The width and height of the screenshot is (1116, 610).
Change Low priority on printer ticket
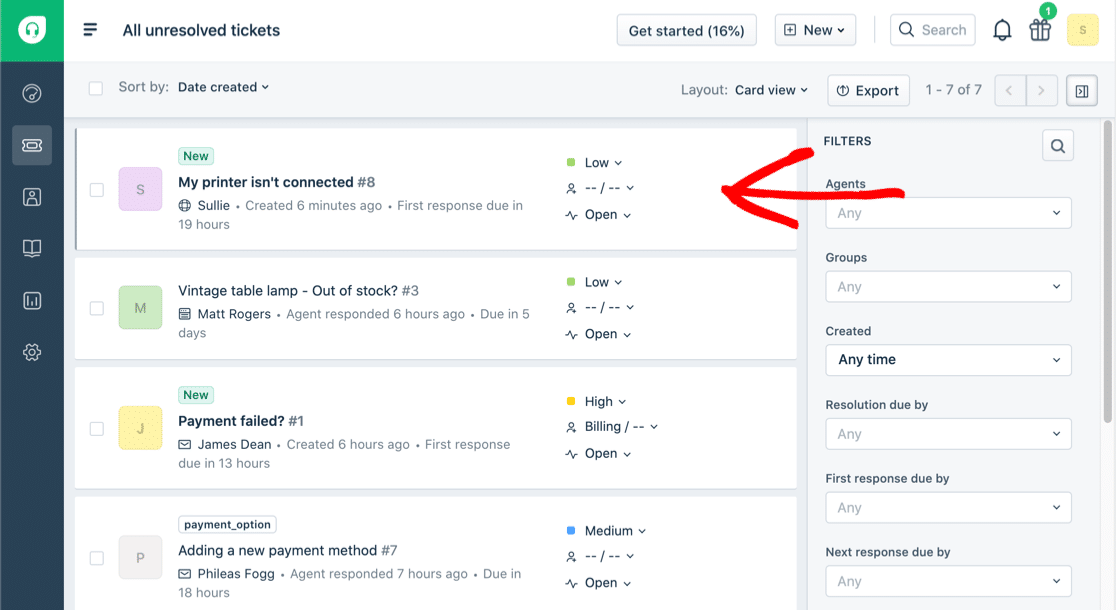point(603,163)
